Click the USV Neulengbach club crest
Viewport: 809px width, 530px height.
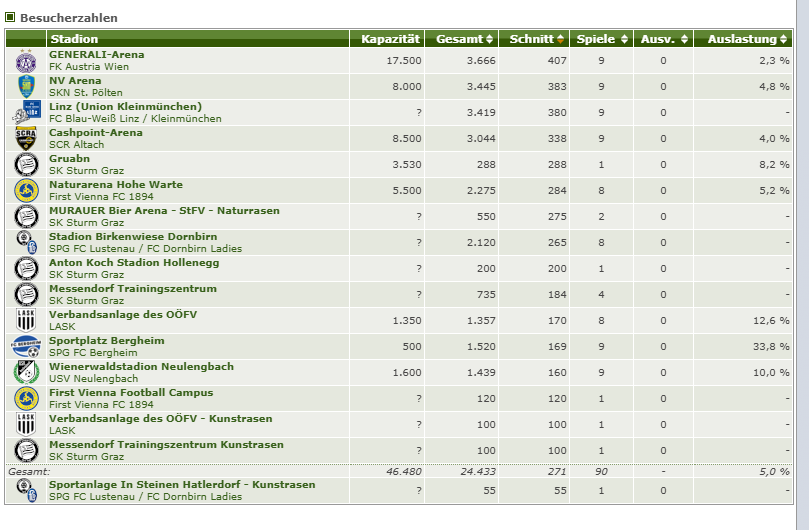[26, 373]
